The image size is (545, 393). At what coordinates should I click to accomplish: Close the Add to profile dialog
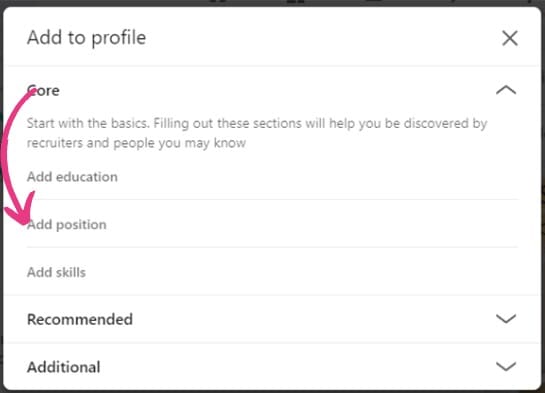click(x=510, y=38)
